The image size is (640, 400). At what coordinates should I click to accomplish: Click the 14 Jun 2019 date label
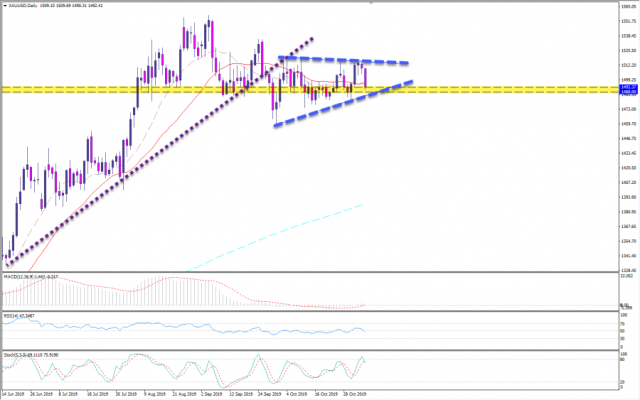pos(14,394)
